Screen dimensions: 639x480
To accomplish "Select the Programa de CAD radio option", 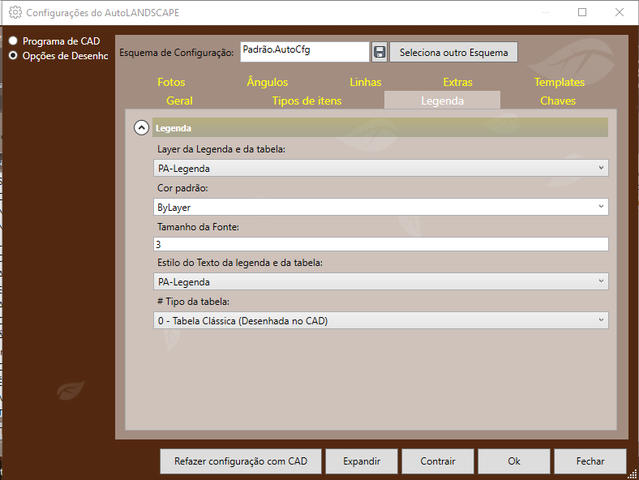I will (14, 41).
